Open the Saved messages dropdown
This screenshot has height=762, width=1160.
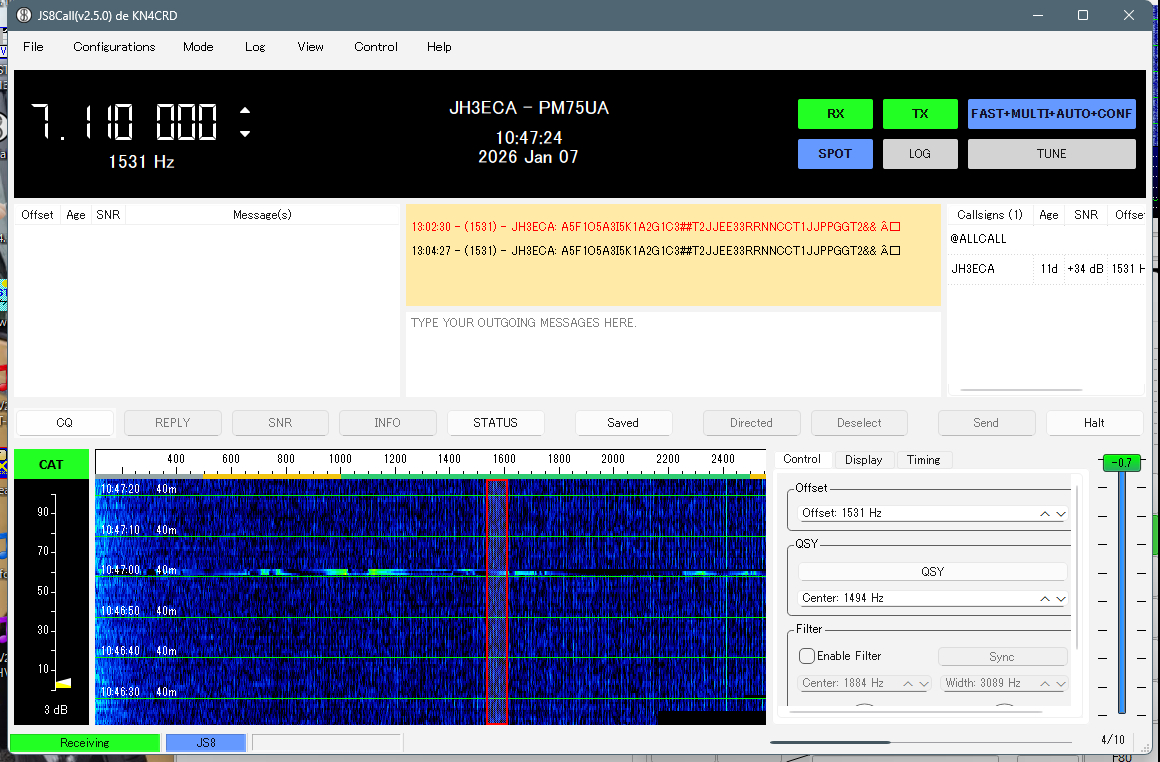click(623, 423)
